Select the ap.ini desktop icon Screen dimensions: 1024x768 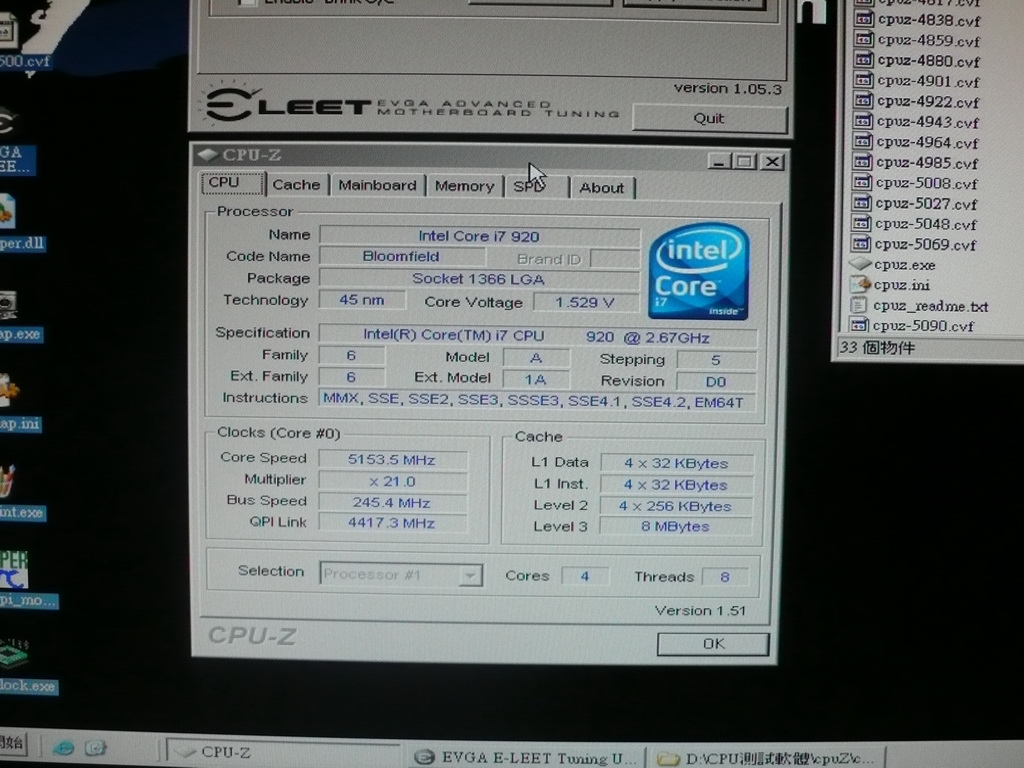pyautogui.click(x=9, y=389)
